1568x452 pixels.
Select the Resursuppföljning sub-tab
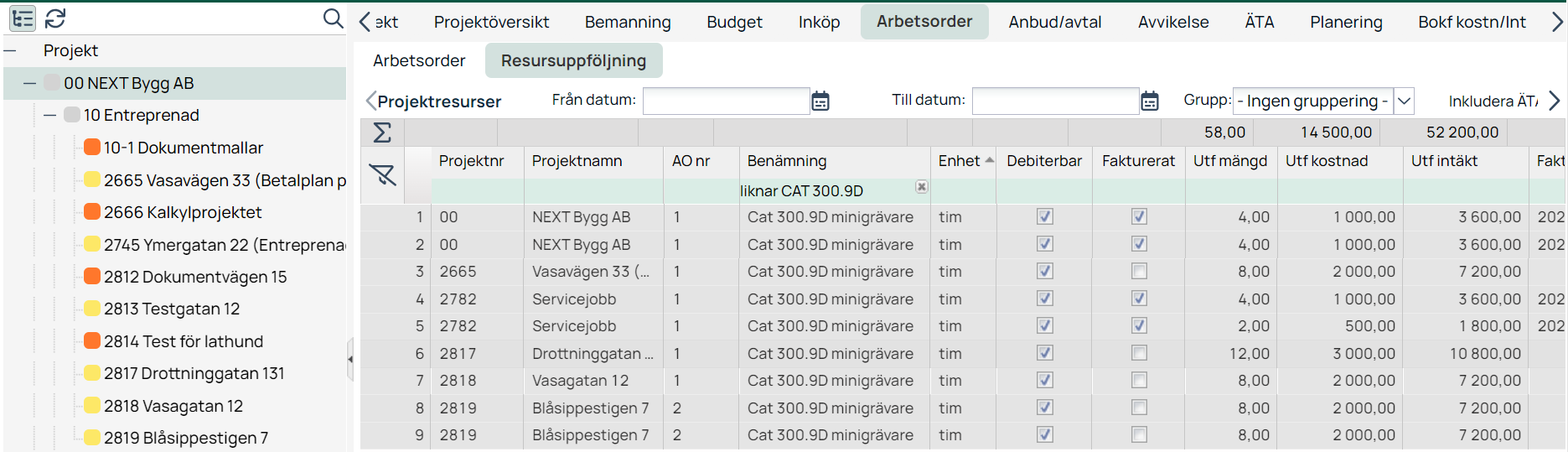(573, 60)
